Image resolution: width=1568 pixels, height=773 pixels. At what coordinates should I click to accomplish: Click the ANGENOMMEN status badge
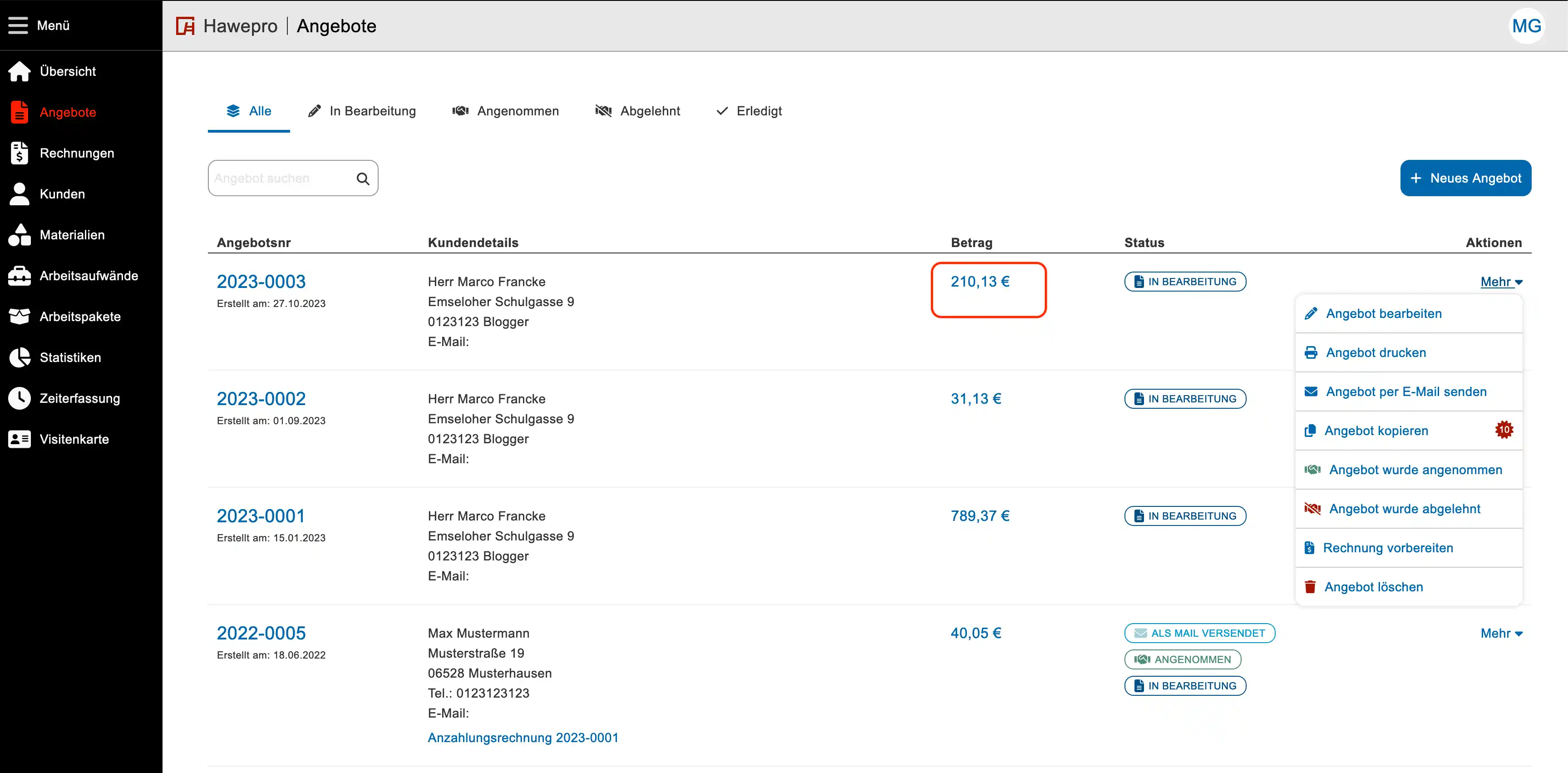click(x=1182, y=660)
